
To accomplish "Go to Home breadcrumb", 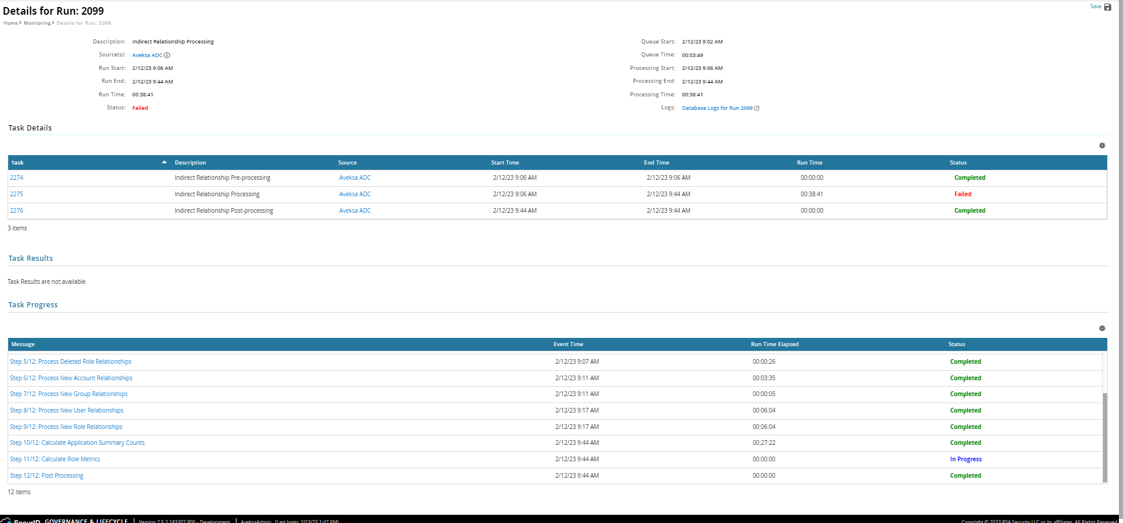I will (x=10, y=23).
